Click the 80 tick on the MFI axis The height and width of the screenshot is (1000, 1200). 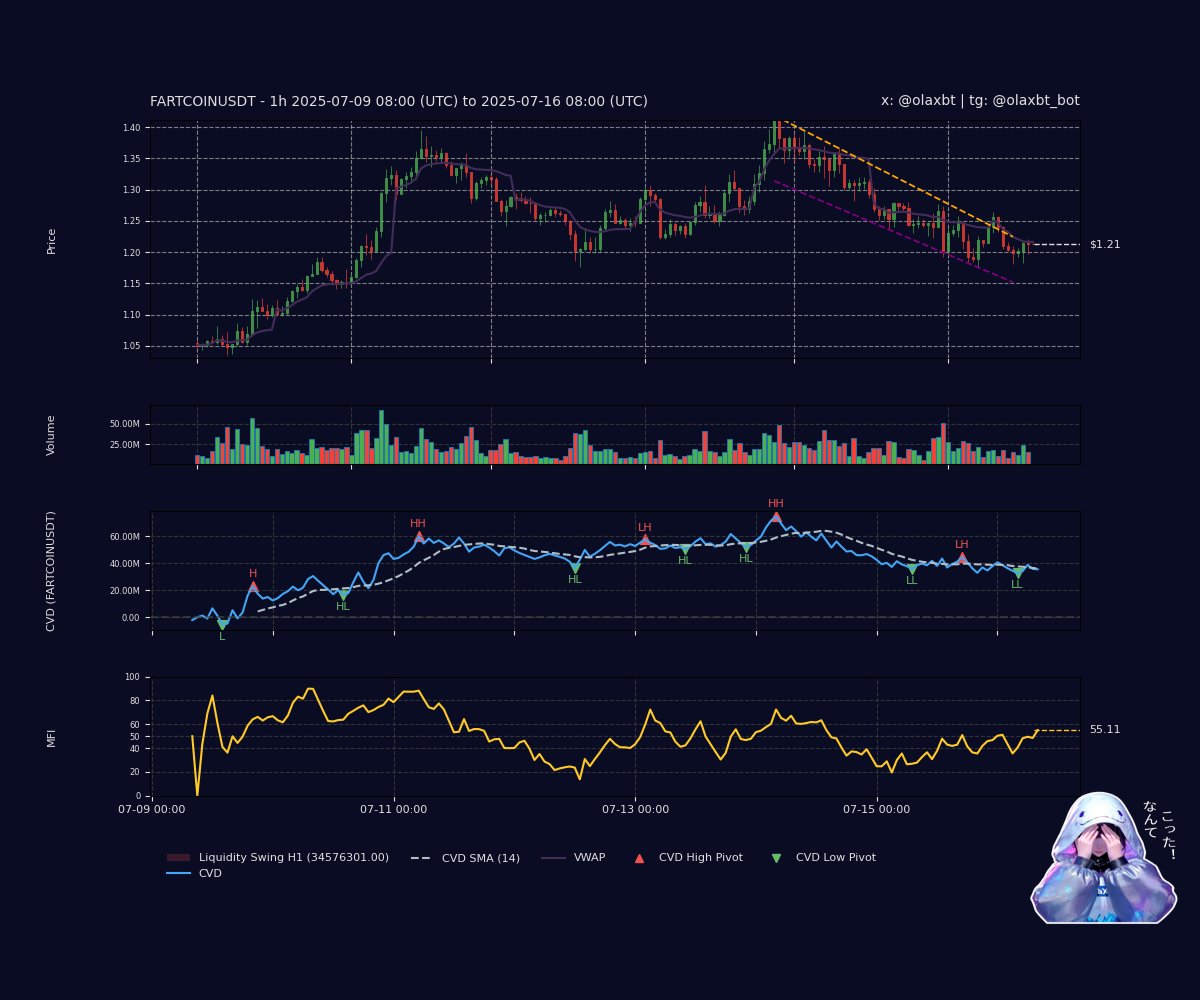click(x=136, y=701)
